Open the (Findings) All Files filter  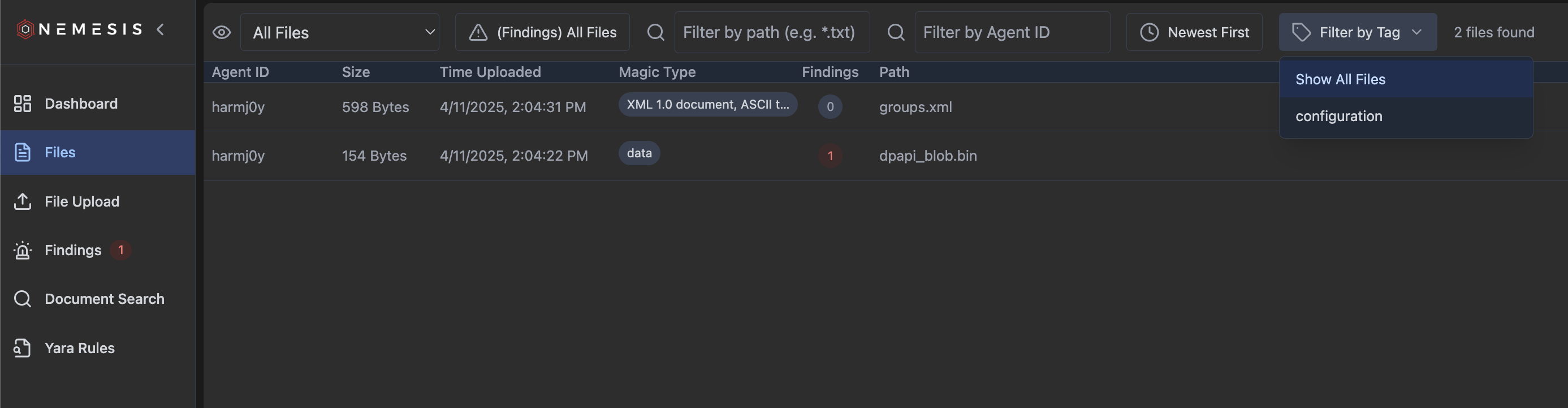pos(542,32)
